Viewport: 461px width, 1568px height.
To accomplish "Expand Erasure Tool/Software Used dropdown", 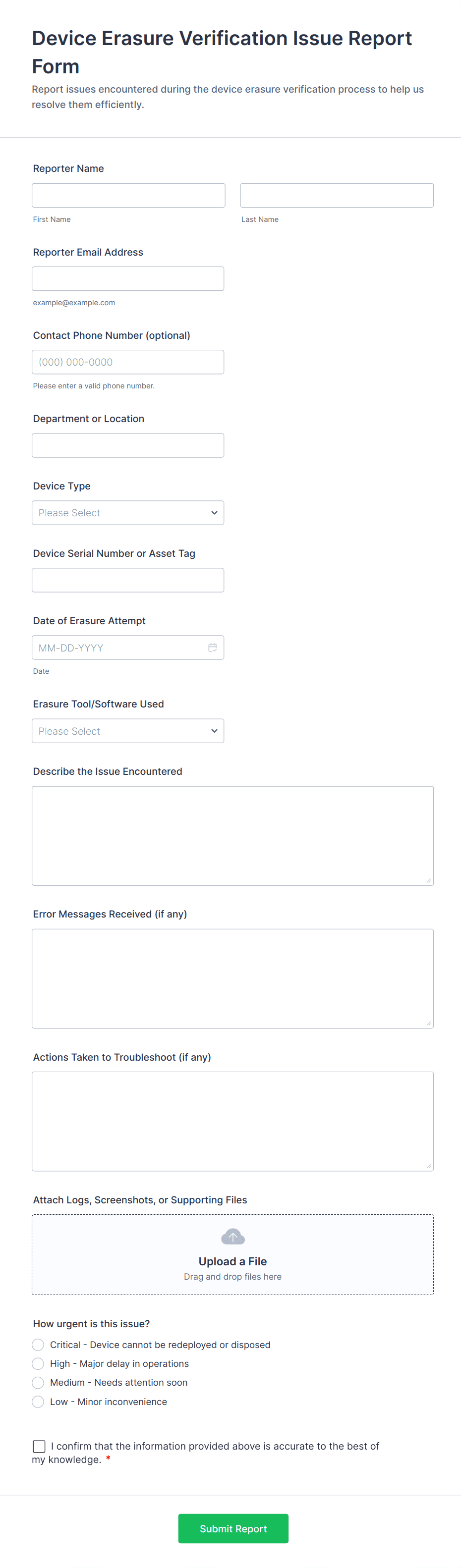I will point(128,731).
